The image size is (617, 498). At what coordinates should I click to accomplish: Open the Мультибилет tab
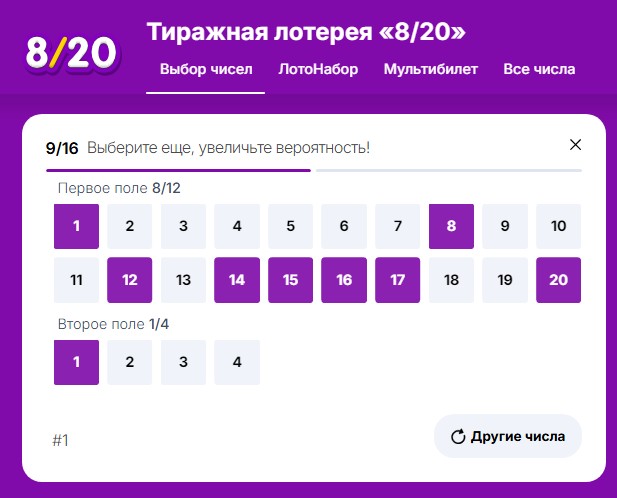(430, 69)
